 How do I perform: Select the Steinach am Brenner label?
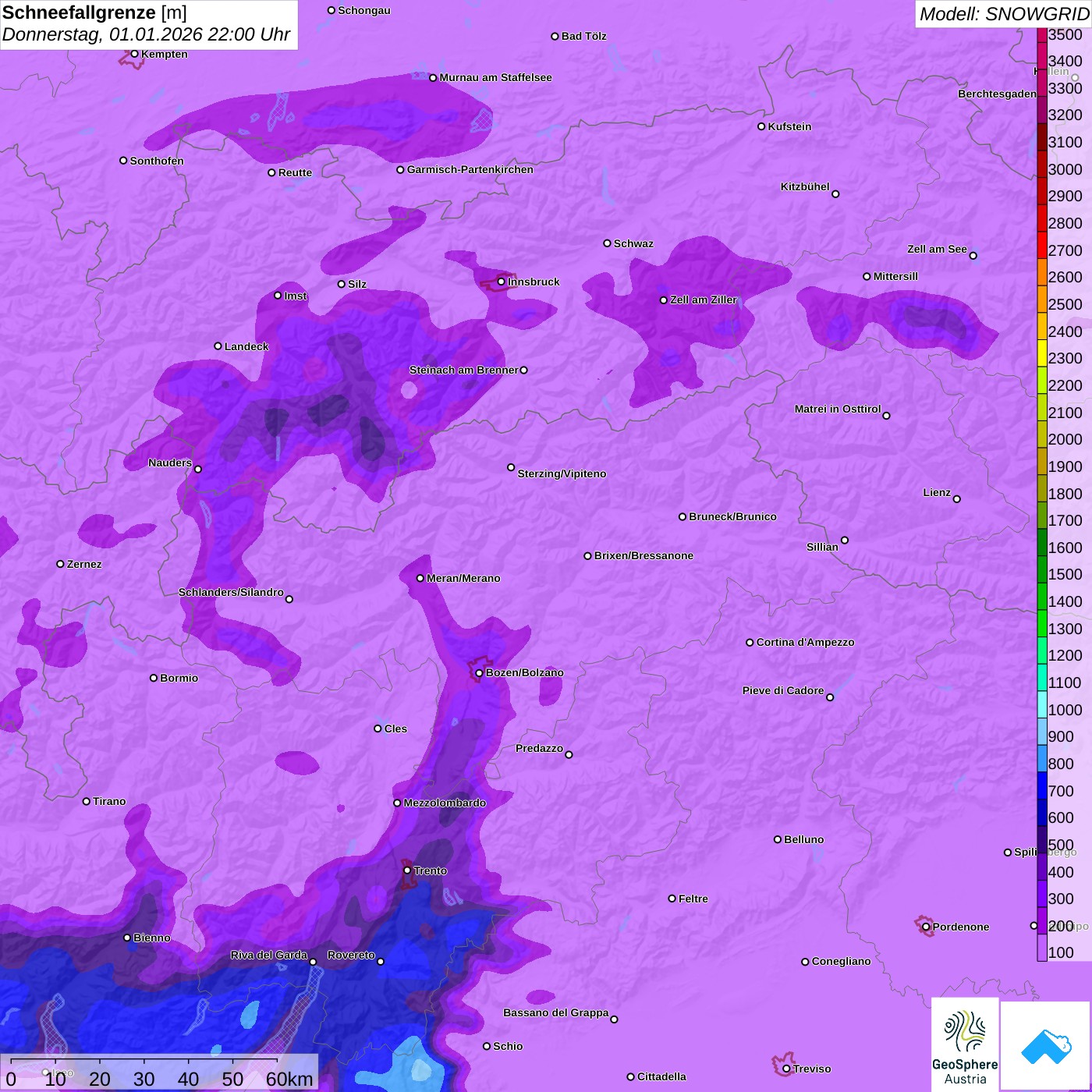464,370
